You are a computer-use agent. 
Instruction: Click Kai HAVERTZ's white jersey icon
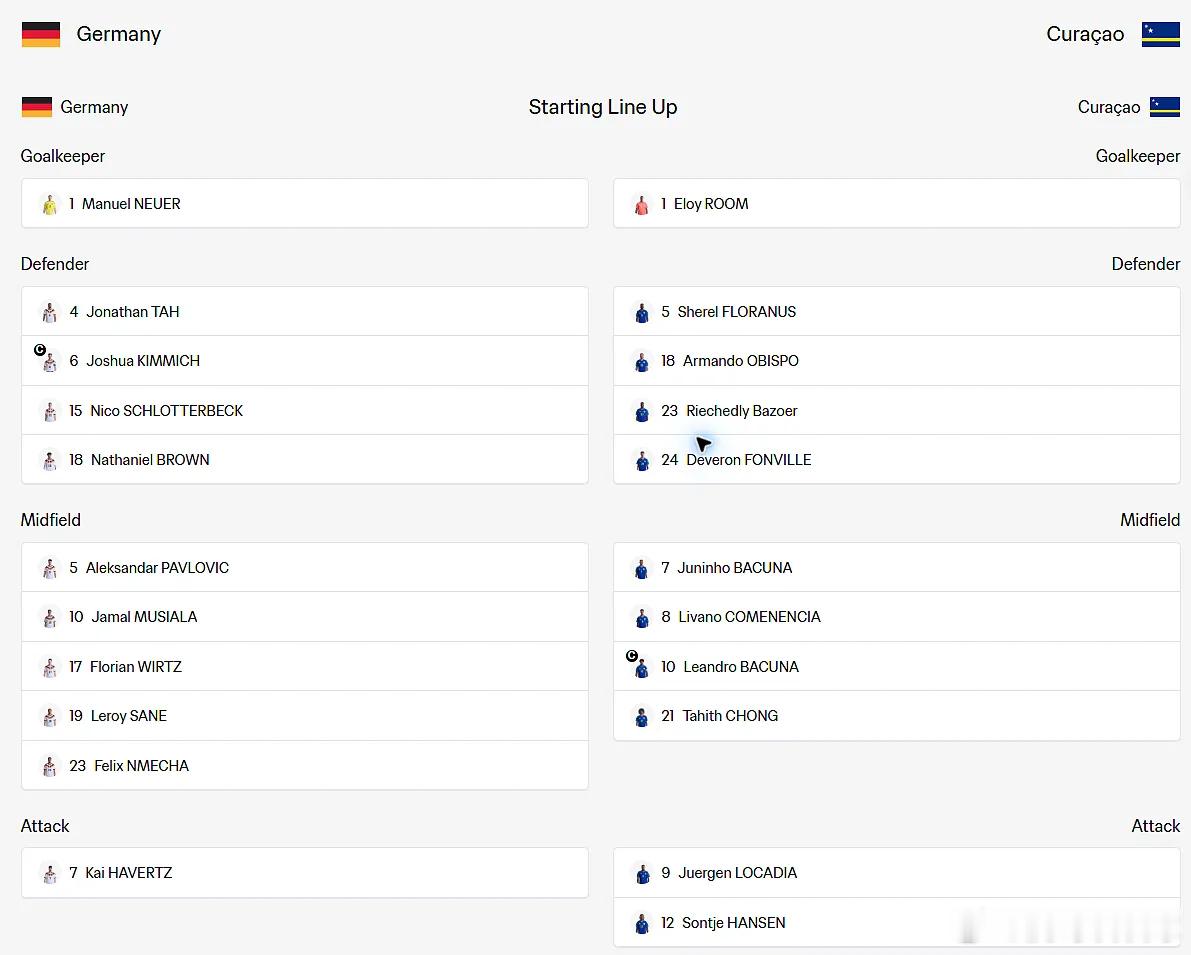coord(49,874)
